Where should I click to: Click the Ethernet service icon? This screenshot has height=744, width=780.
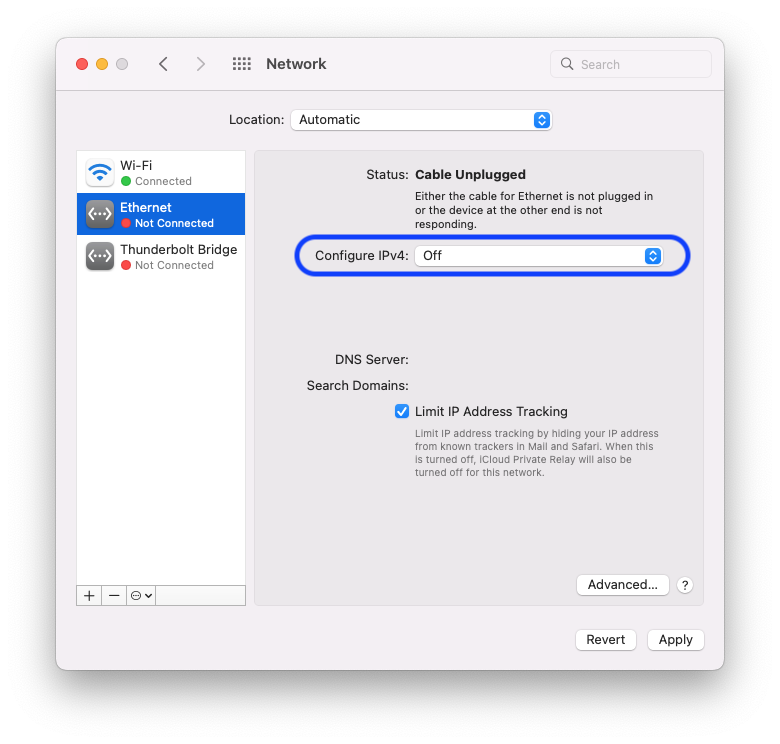click(x=100, y=214)
